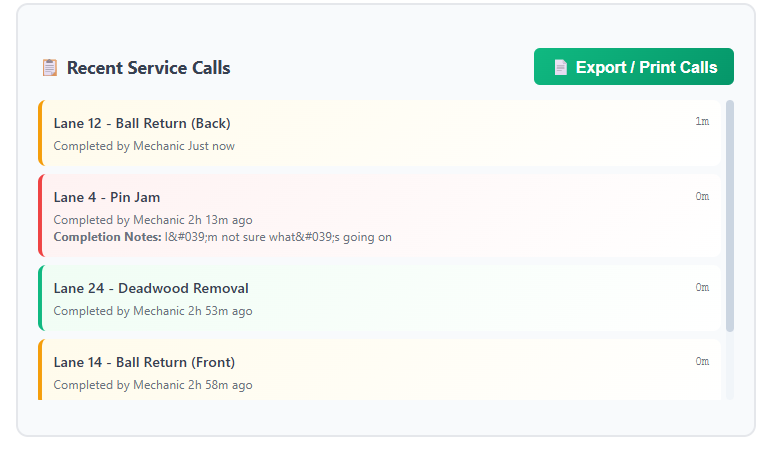
Task: Click "Completed by Mechanic Just now" text
Action: click(x=144, y=146)
